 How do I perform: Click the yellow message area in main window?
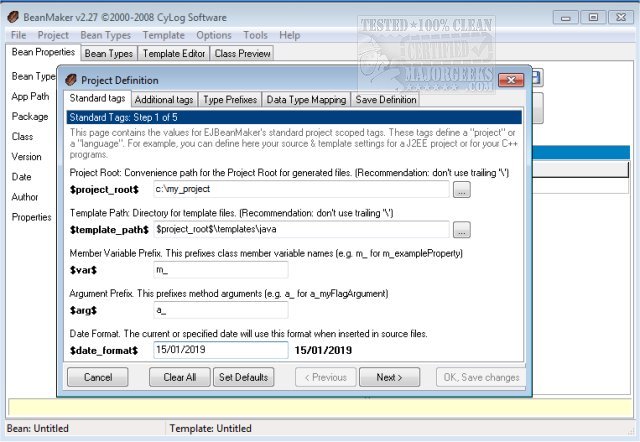(x=320, y=409)
